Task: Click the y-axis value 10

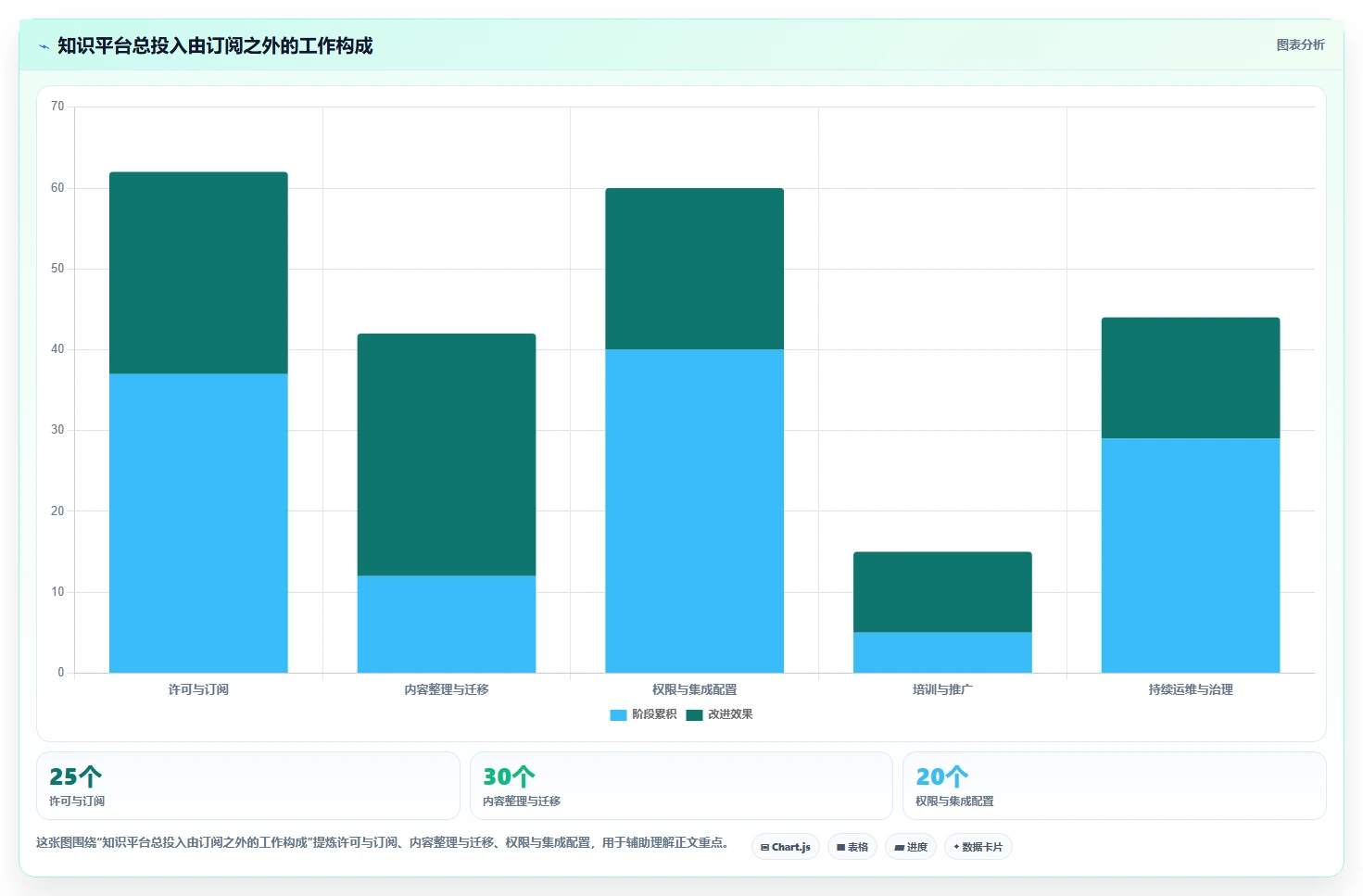Action: [57, 592]
